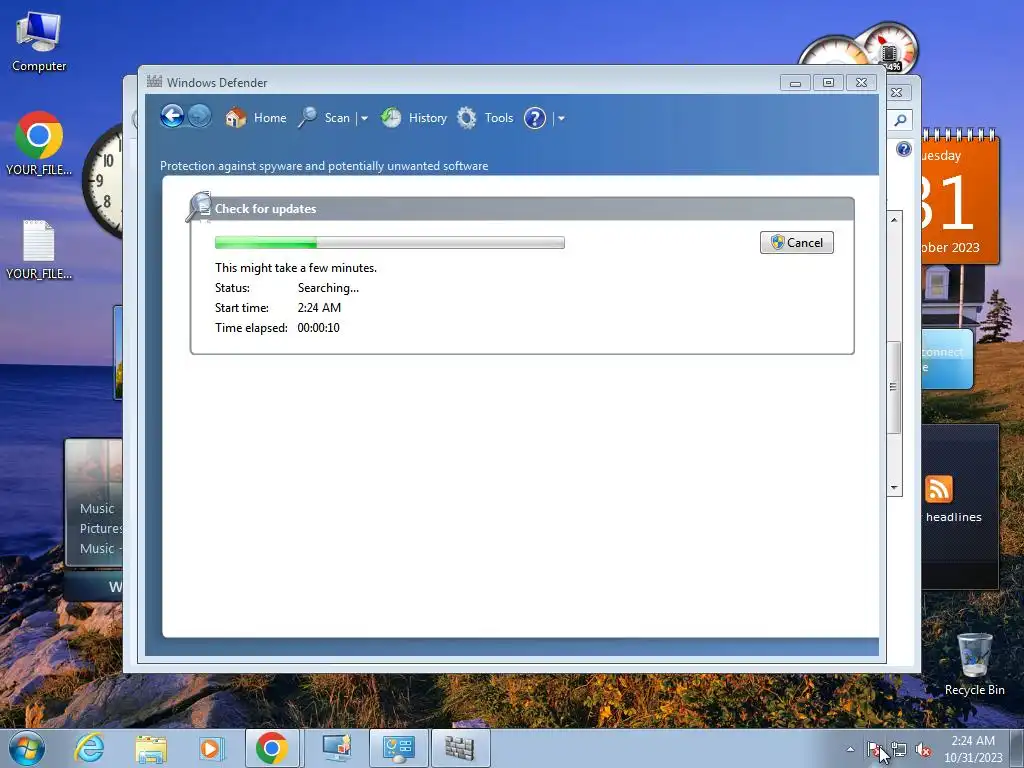
Task: Click the view headlines text on the gadget
Action: tap(953, 517)
